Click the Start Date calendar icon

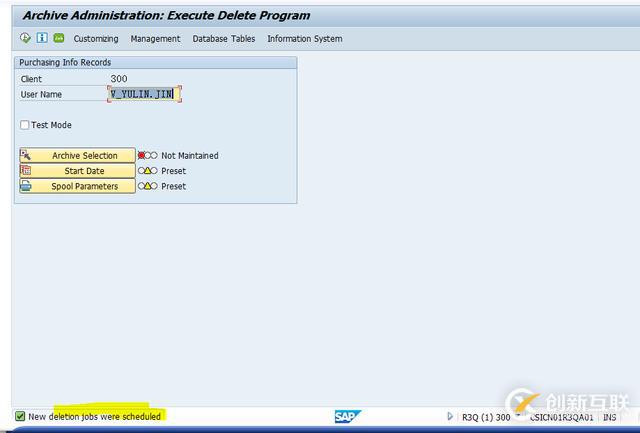coord(26,171)
